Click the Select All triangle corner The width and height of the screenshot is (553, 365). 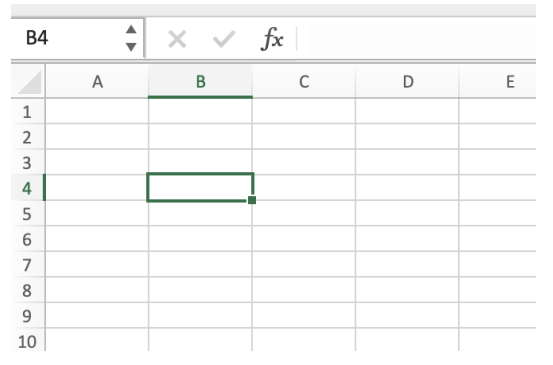[x=29, y=82]
